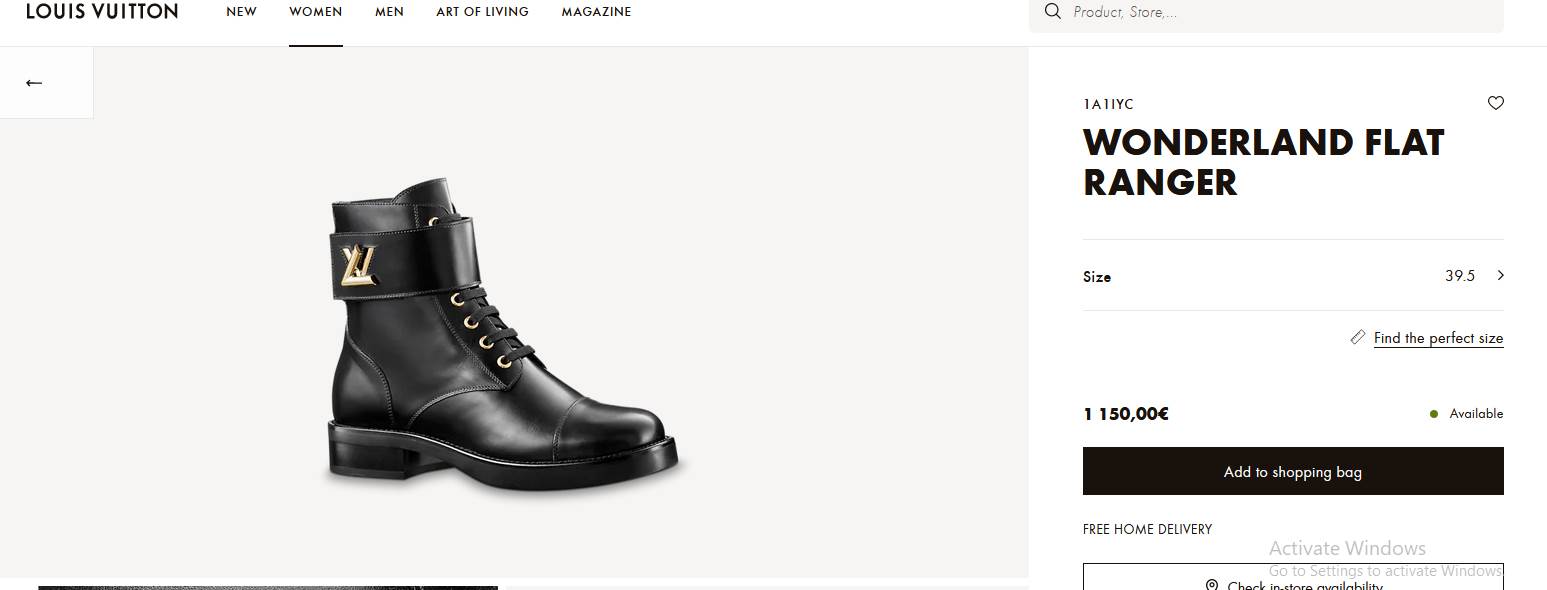1547x590 pixels.
Task: Click the gold LV buckle on boot
Action: coord(357,265)
